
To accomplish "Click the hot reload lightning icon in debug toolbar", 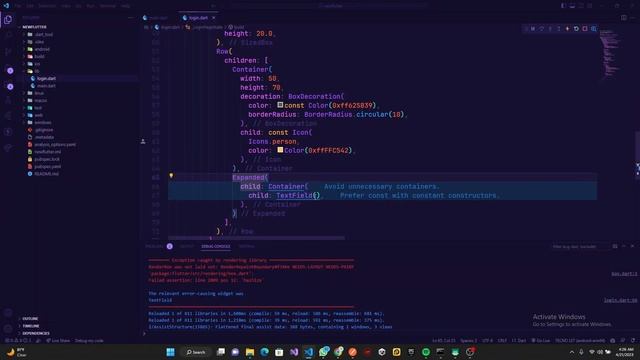I will coord(567,29).
